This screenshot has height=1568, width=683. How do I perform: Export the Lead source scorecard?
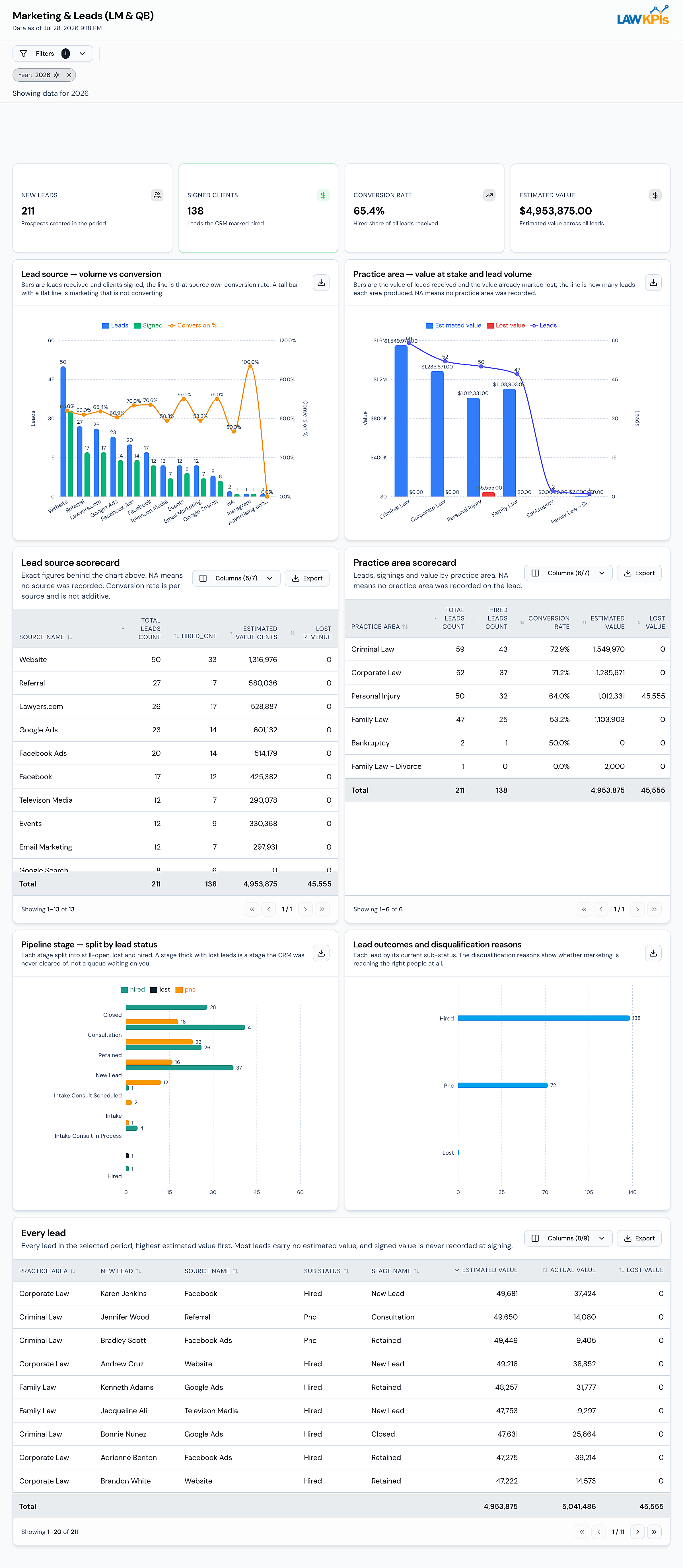[x=307, y=578]
